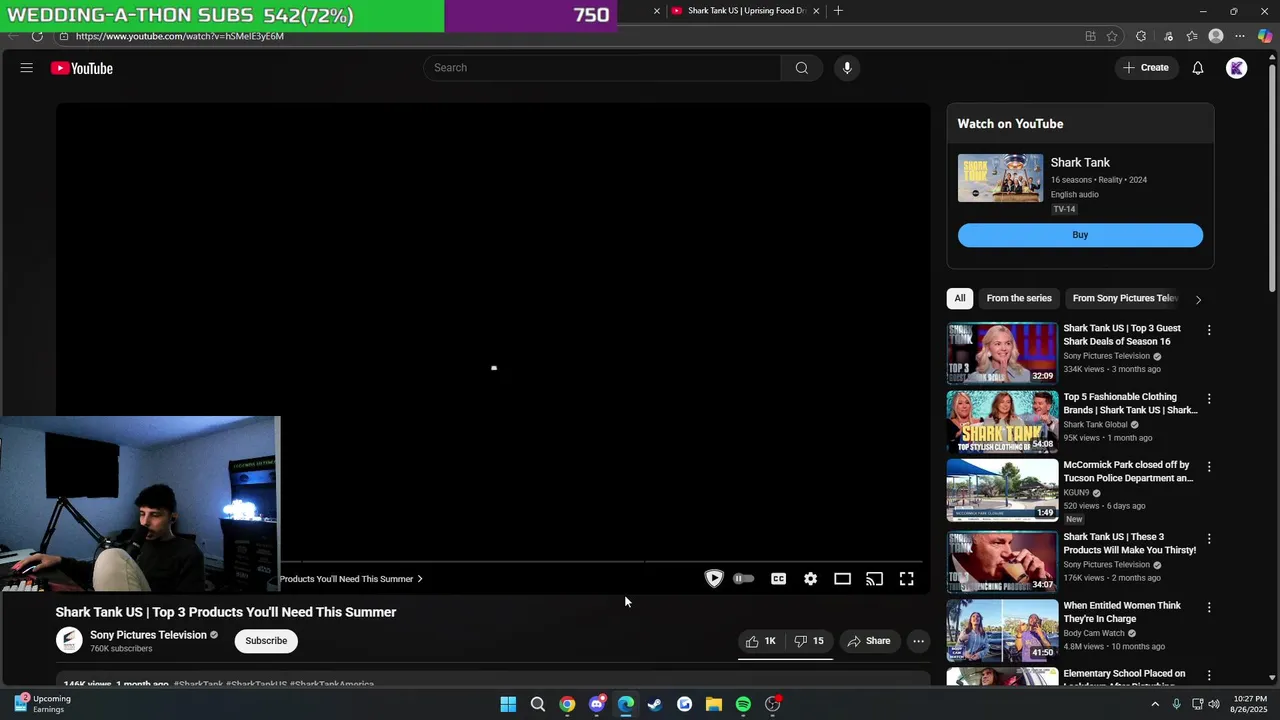Toggle closed captions in player
The height and width of the screenshot is (720, 1280).
tap(778, 579)
